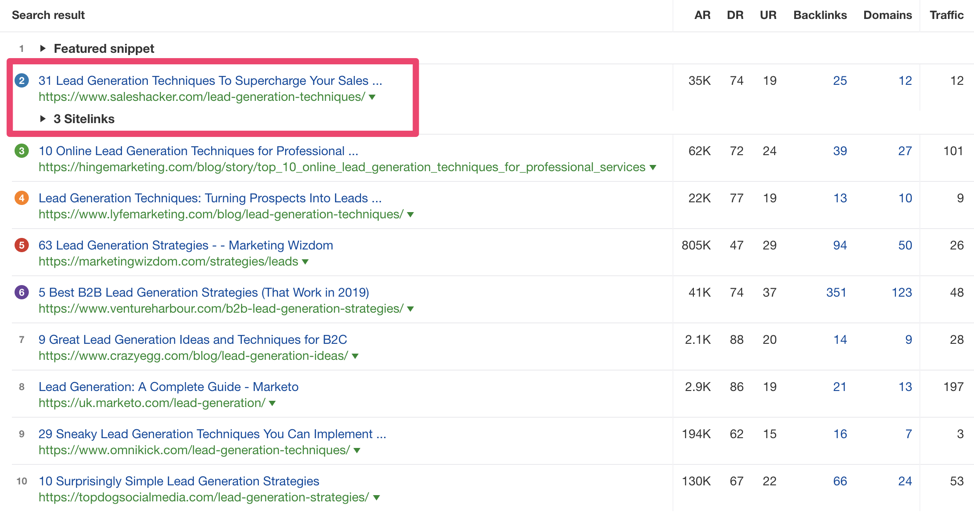This screenshot has height=522, width=974.
Task: Expand the 3 Sitelinks row
Action: pos(43,119)
